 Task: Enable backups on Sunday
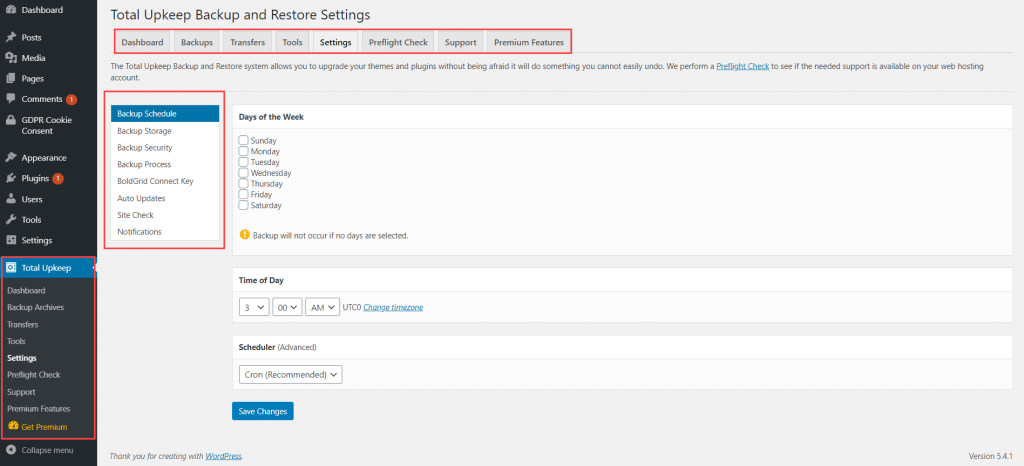[x=244, y=141]
